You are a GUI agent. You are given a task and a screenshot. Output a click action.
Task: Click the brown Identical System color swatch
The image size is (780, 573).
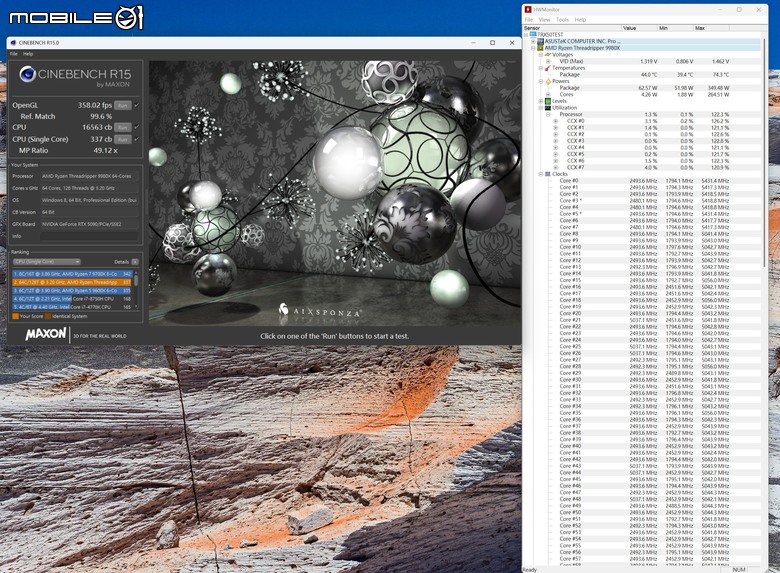point(48,316)
